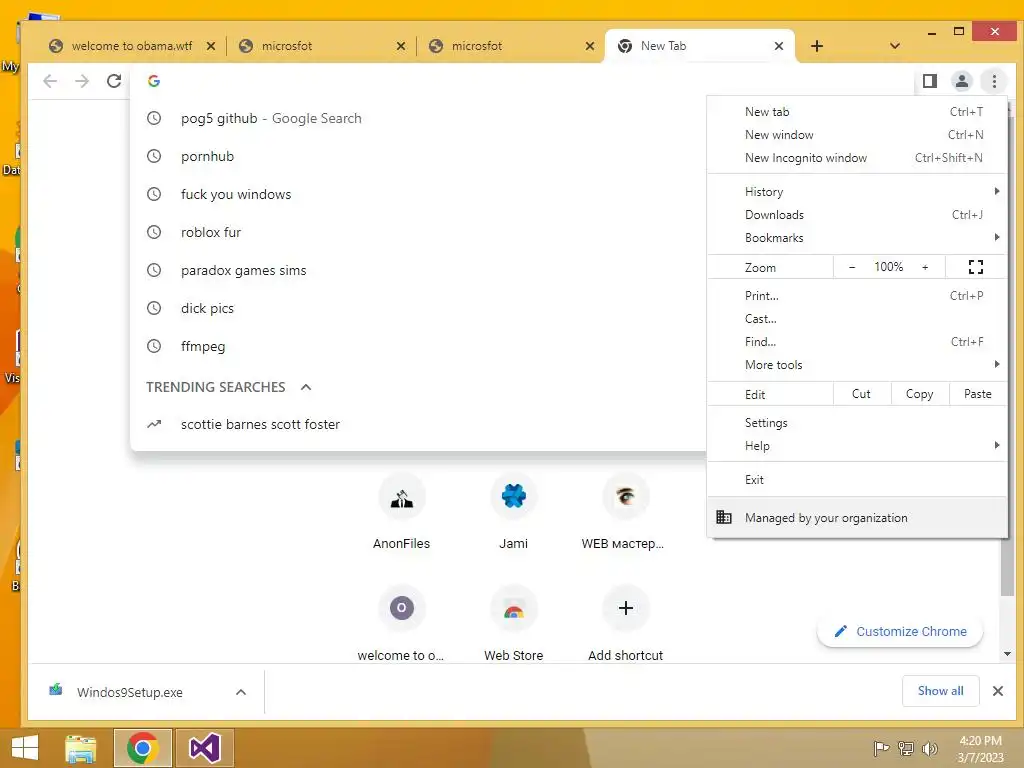
Task: Click the Customize Chrome button
Action: point(899,632)
